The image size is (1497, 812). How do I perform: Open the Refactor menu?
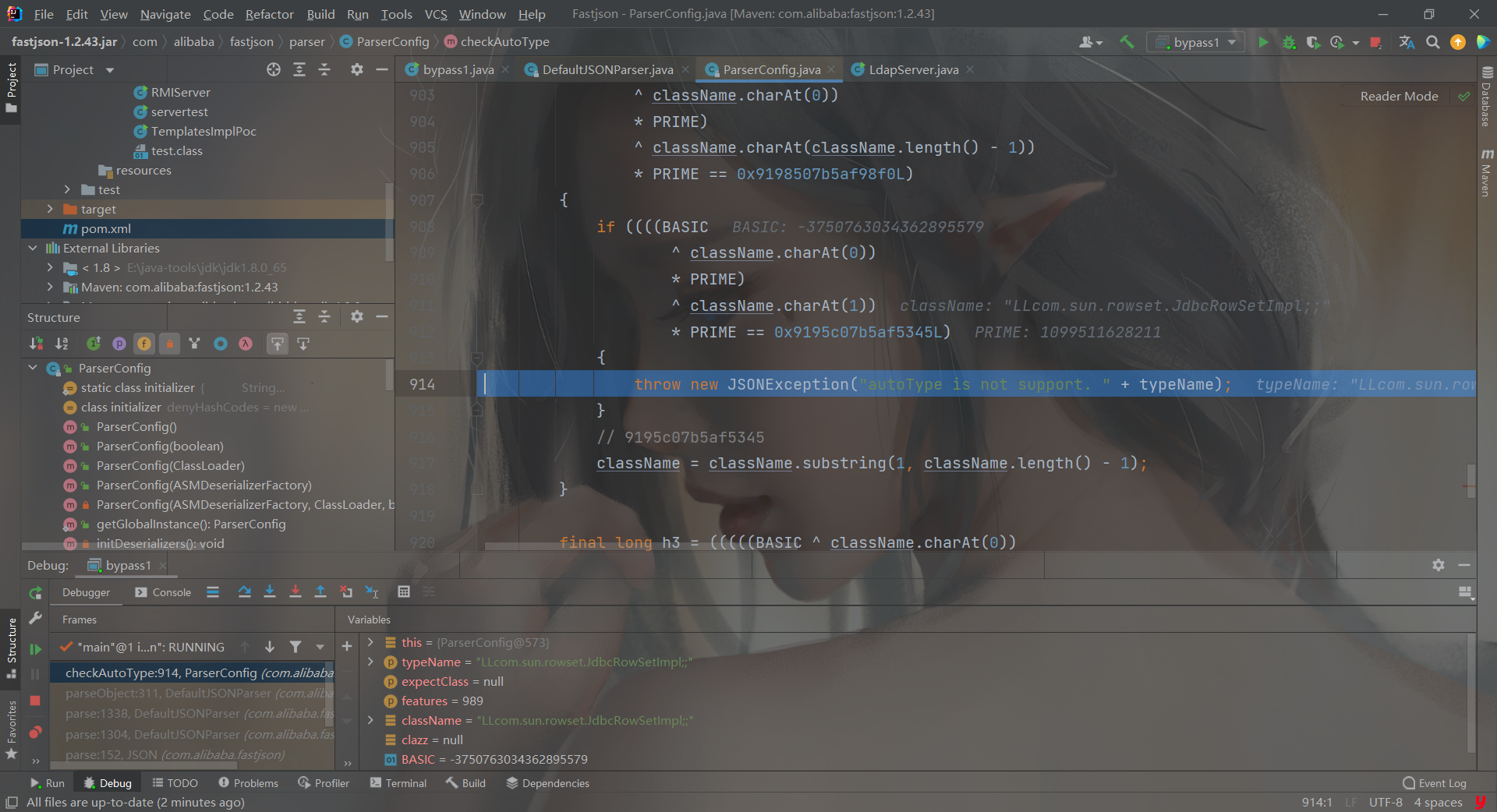(269, 14)
